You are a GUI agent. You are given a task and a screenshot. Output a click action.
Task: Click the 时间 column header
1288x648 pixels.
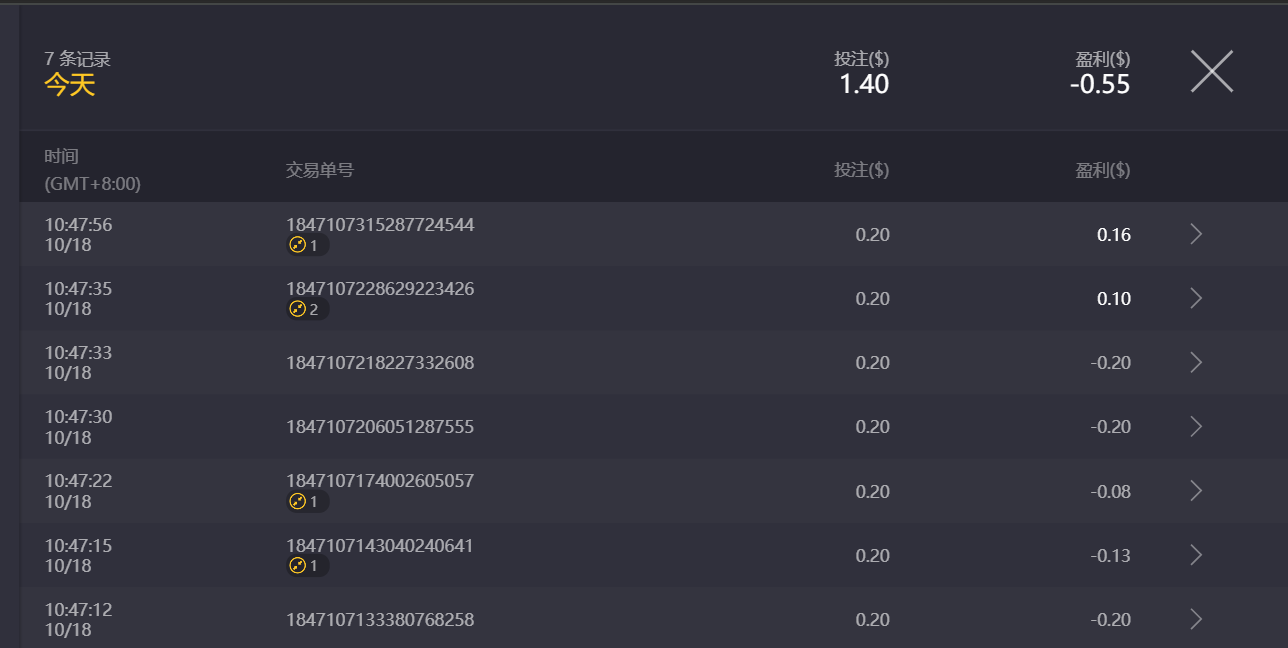click(x=61, y=157)
